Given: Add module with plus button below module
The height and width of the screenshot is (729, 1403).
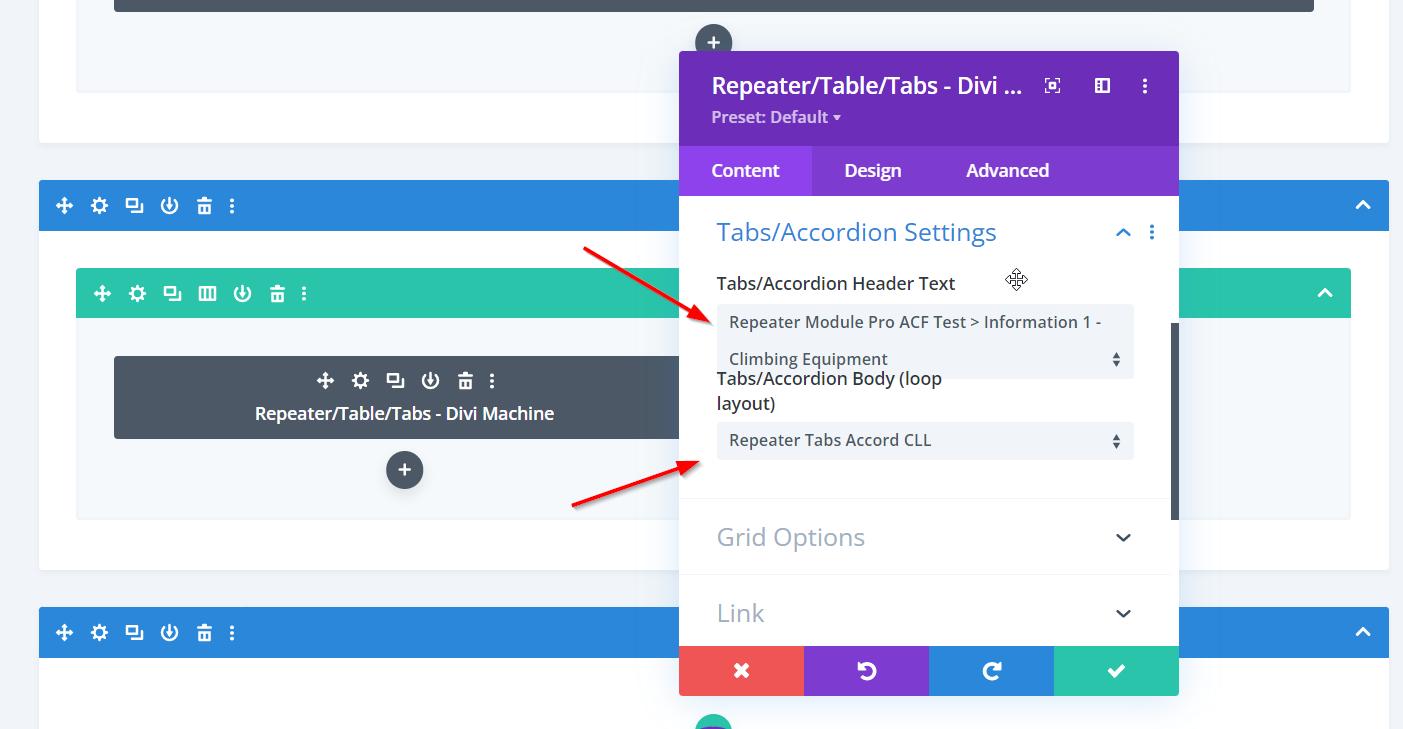Looking at the screenshot, I should click(404, 469).
